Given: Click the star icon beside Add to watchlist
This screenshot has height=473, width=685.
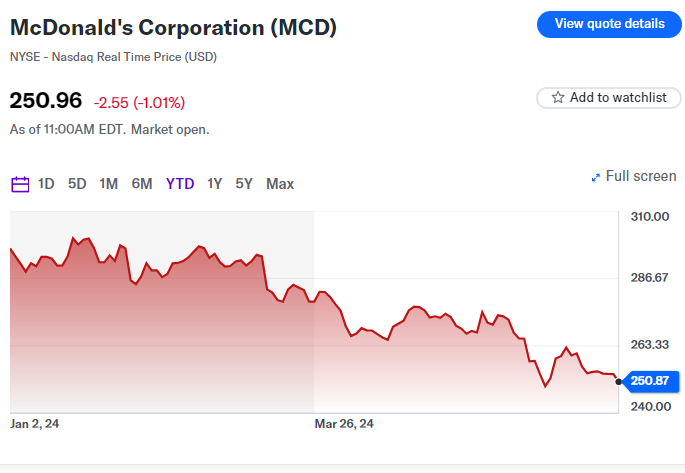Looking at the screenshot, I should tap(557, 98).
